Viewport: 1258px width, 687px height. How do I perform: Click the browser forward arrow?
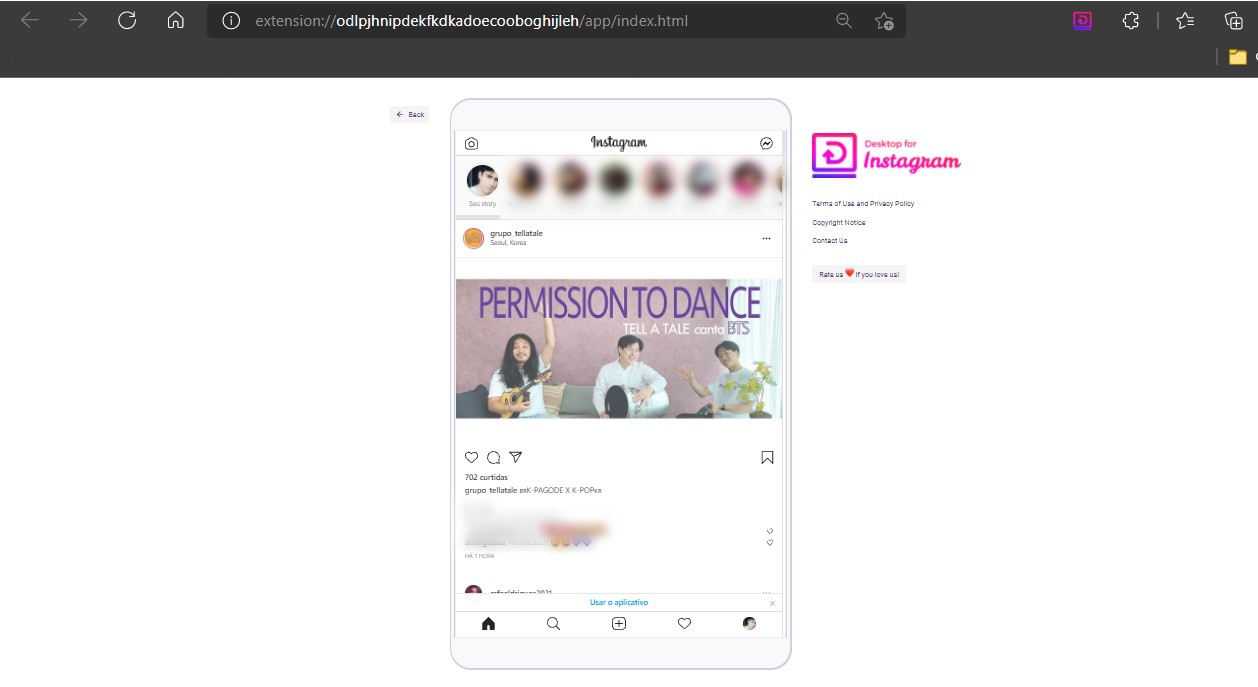[79, 20]
